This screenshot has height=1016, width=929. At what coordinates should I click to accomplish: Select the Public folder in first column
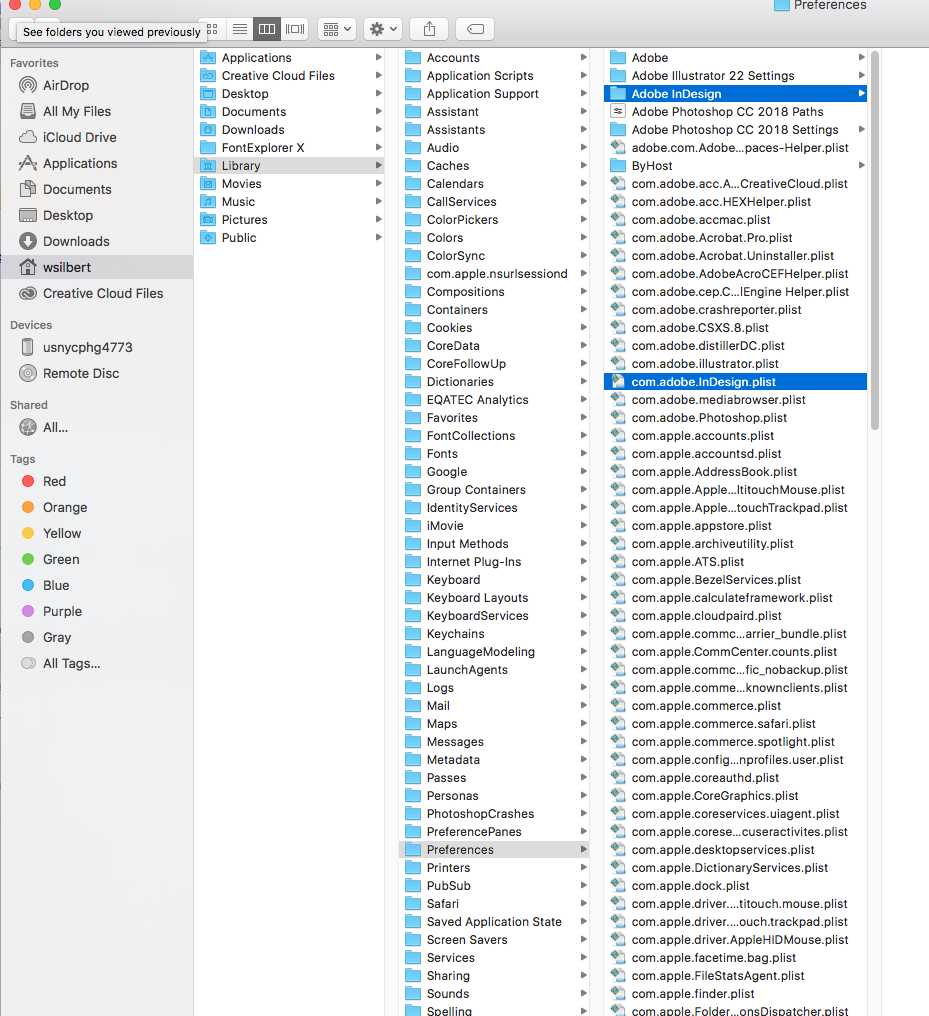290,238
